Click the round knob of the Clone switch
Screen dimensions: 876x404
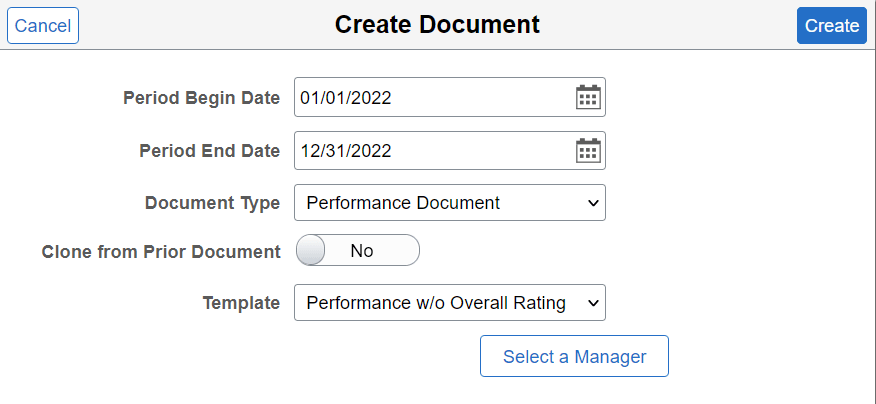coord(312,251)
